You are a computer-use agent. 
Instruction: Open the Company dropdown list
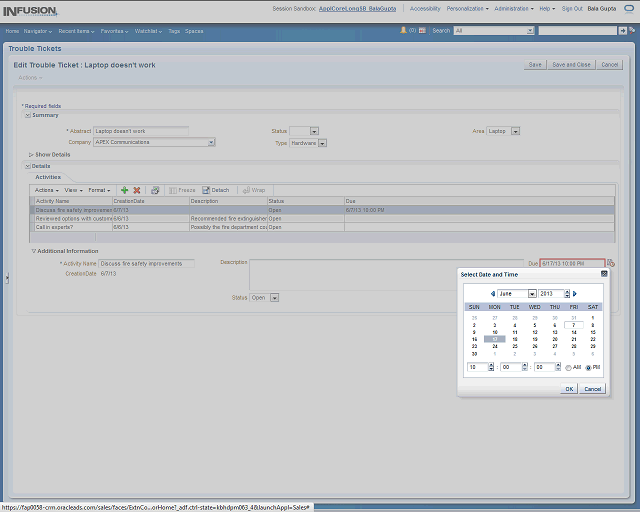coord(211,142)
